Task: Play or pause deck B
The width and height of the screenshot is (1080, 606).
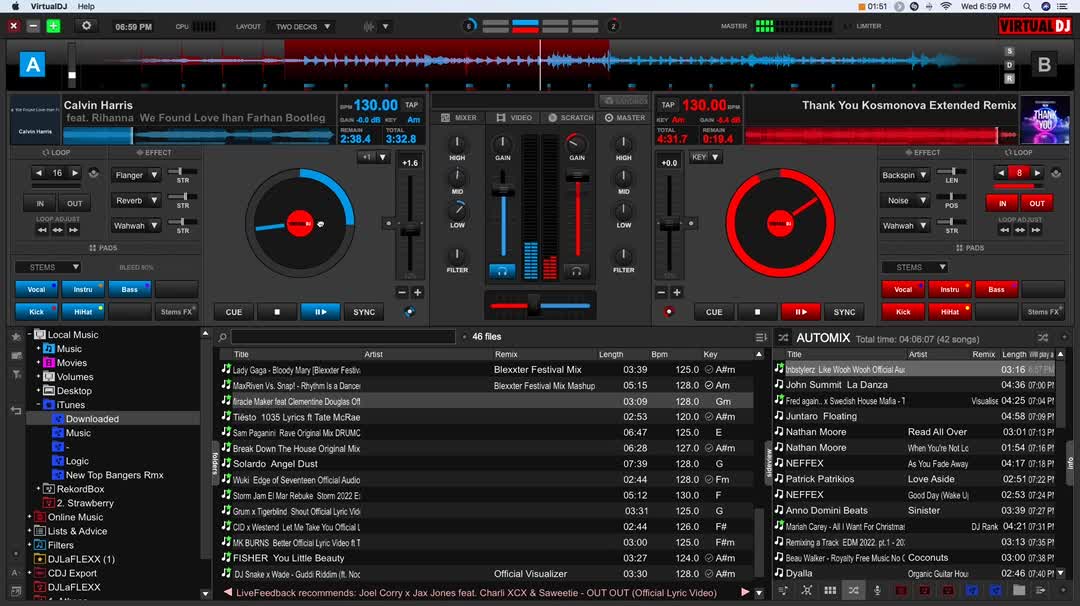Action: (x=800, y=312)
